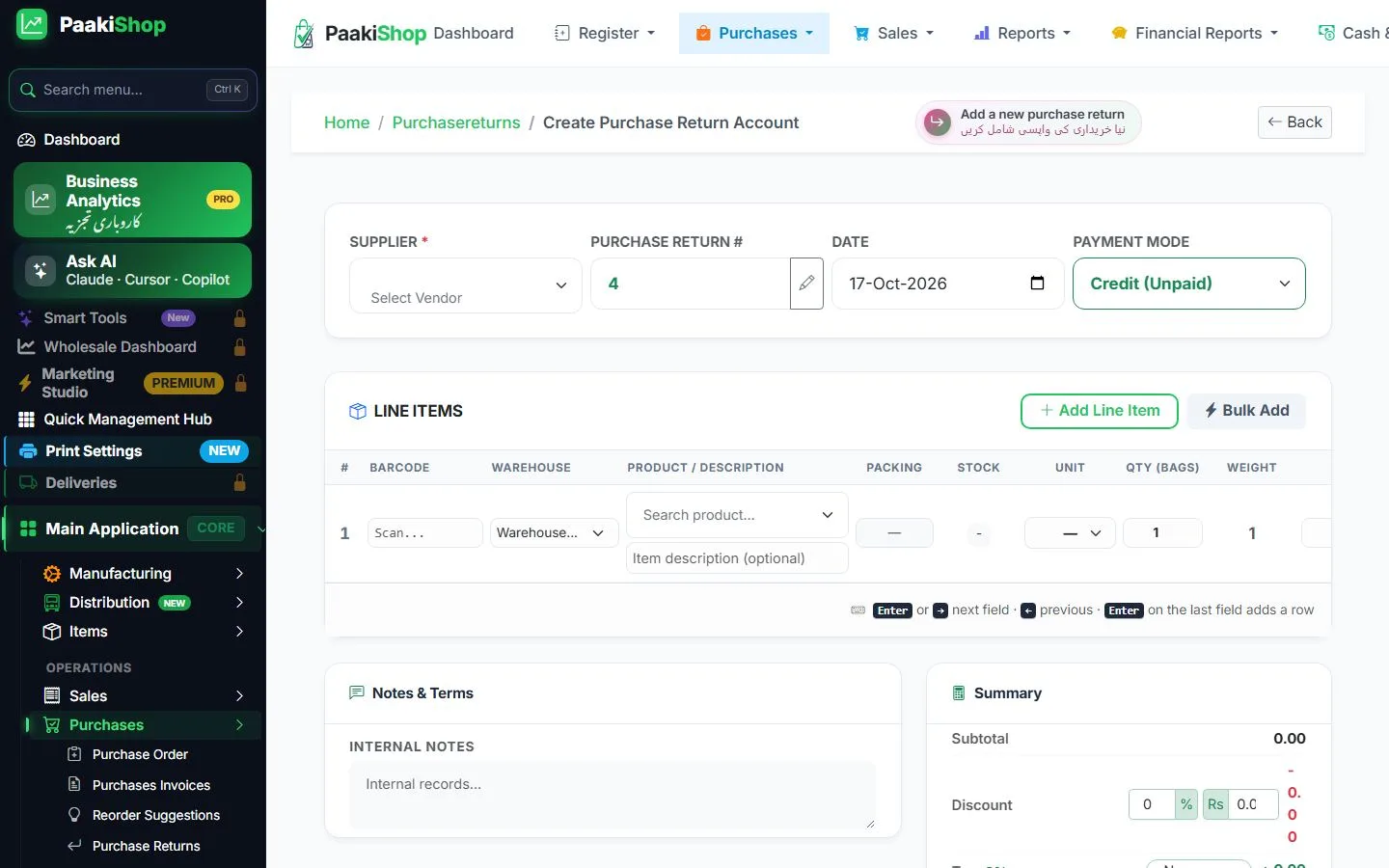Click the pencil edit icon beside return number

[x=806, y=284]
